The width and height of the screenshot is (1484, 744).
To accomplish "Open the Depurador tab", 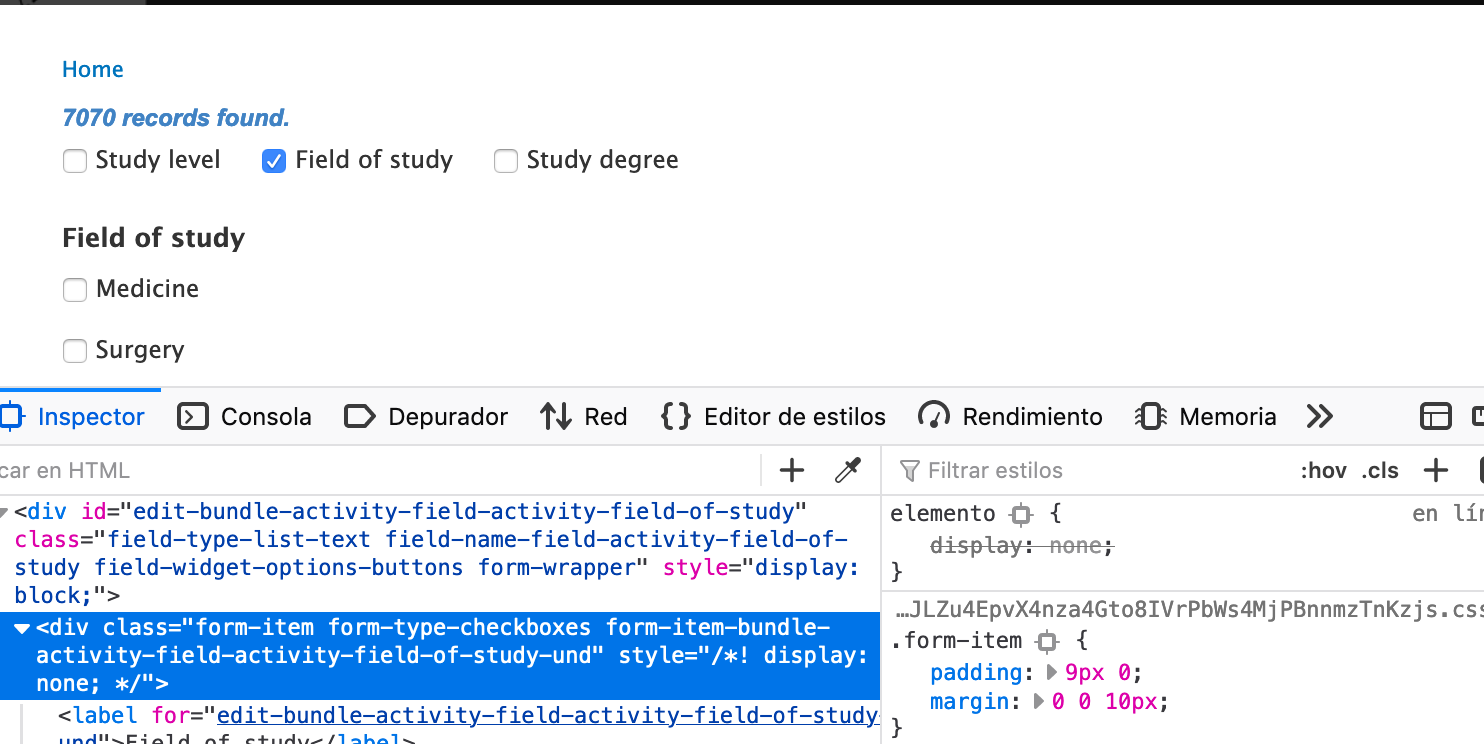I will point(426,417).
